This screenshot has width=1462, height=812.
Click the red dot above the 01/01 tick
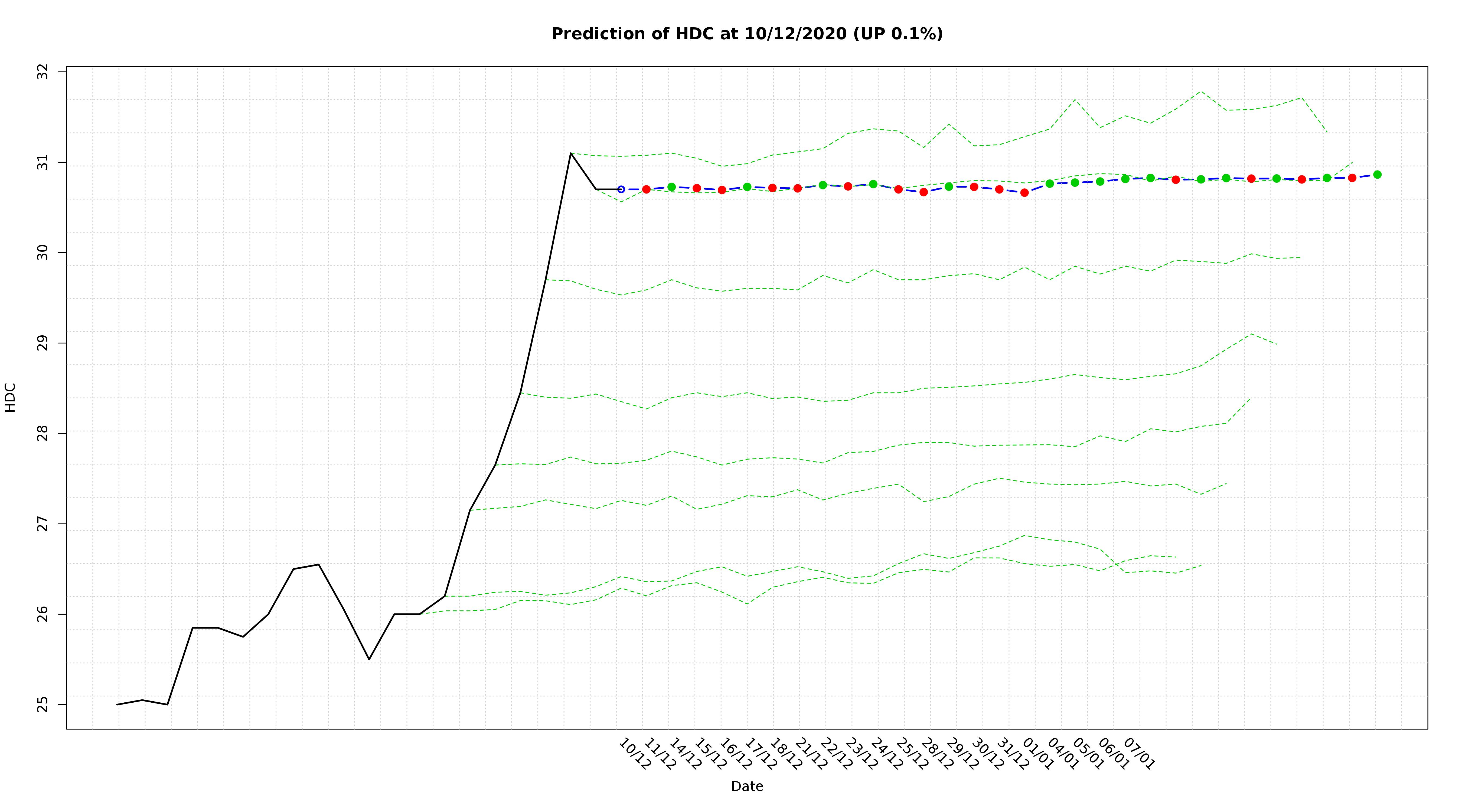point(1024,192)
